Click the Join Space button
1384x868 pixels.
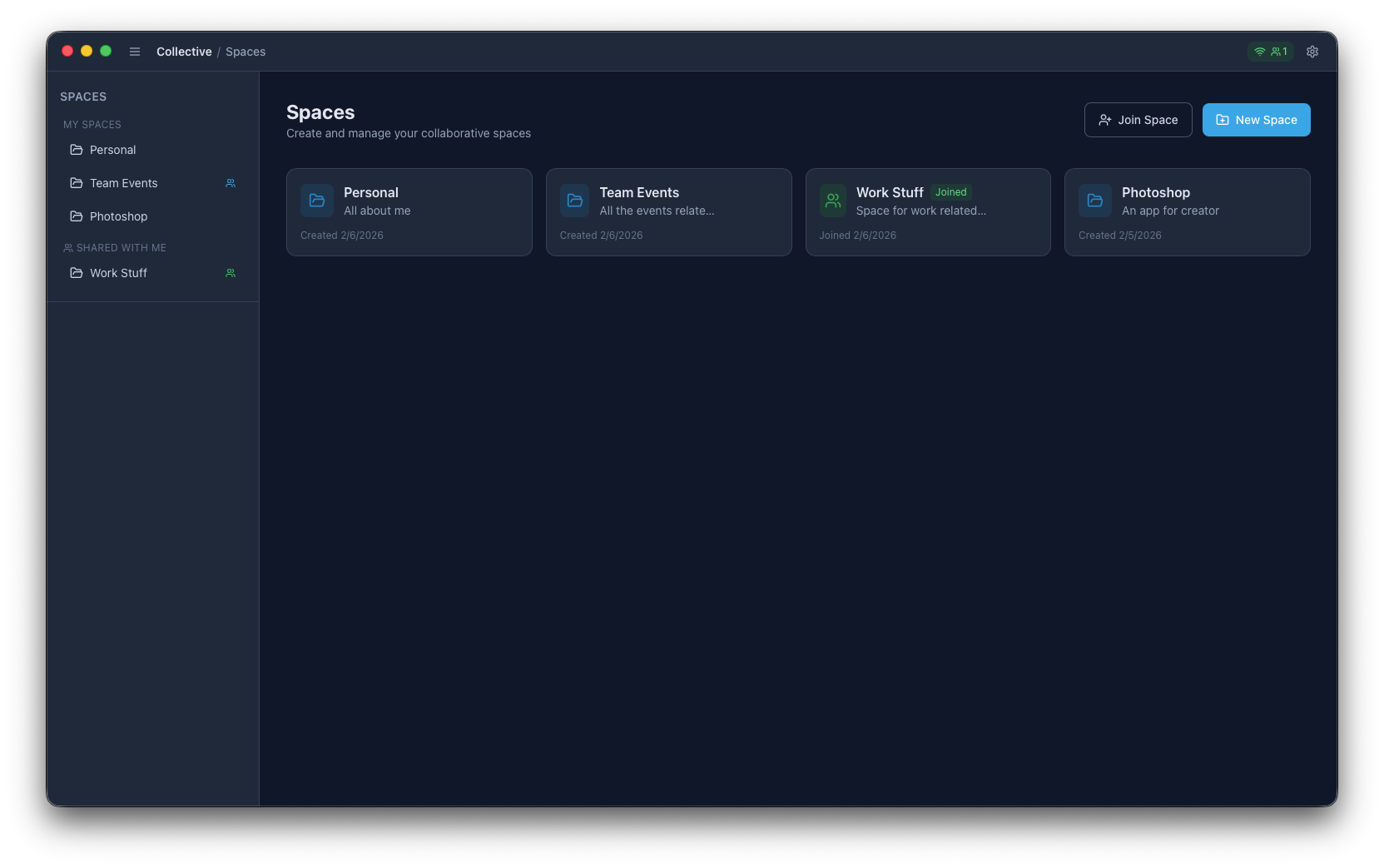pyautogui.click(x=1138, y=119)
